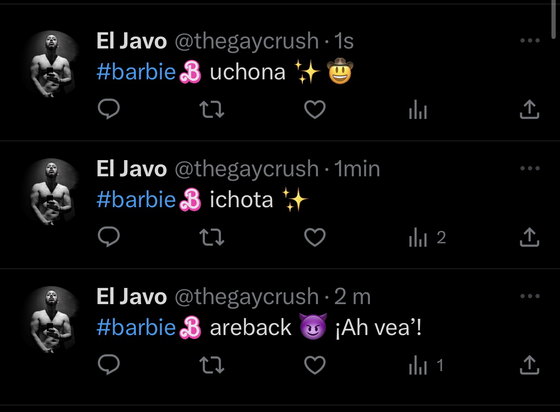The height and width of the screenshot is (412, 560).
Task: Repost the 'ichota' tweet
Action: 212,237
